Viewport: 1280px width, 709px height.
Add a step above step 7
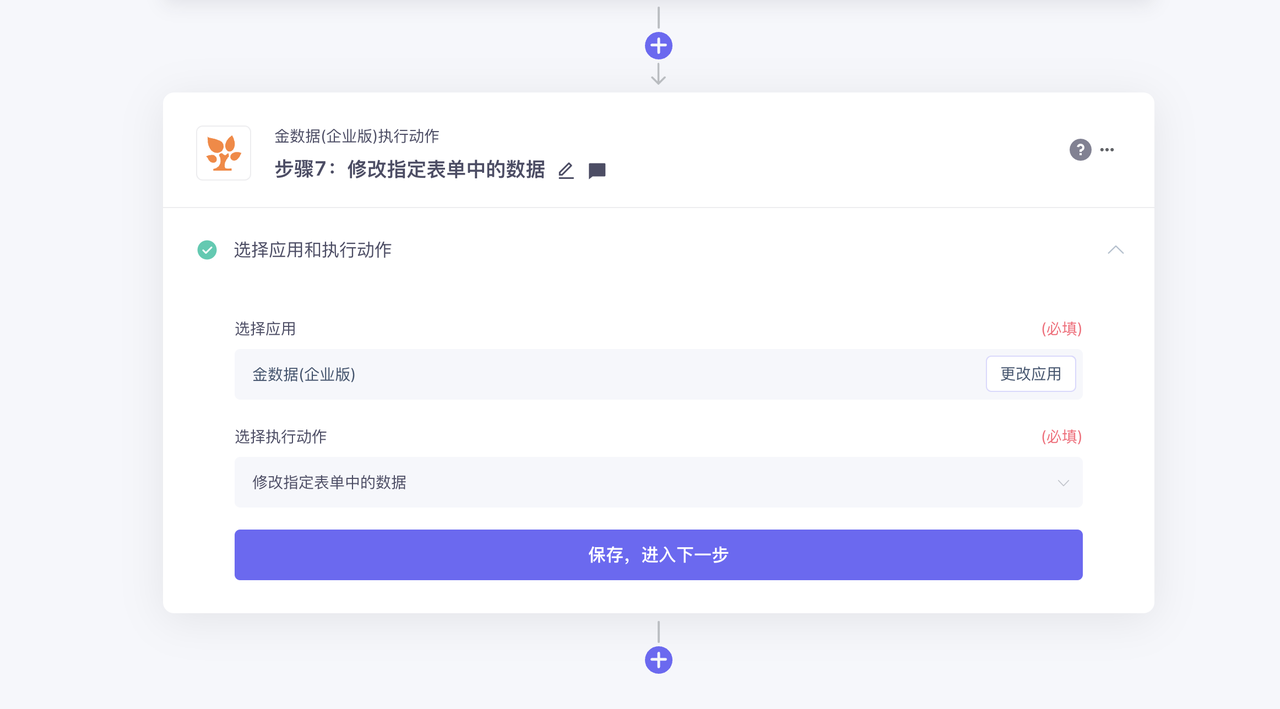pos(658,45)
